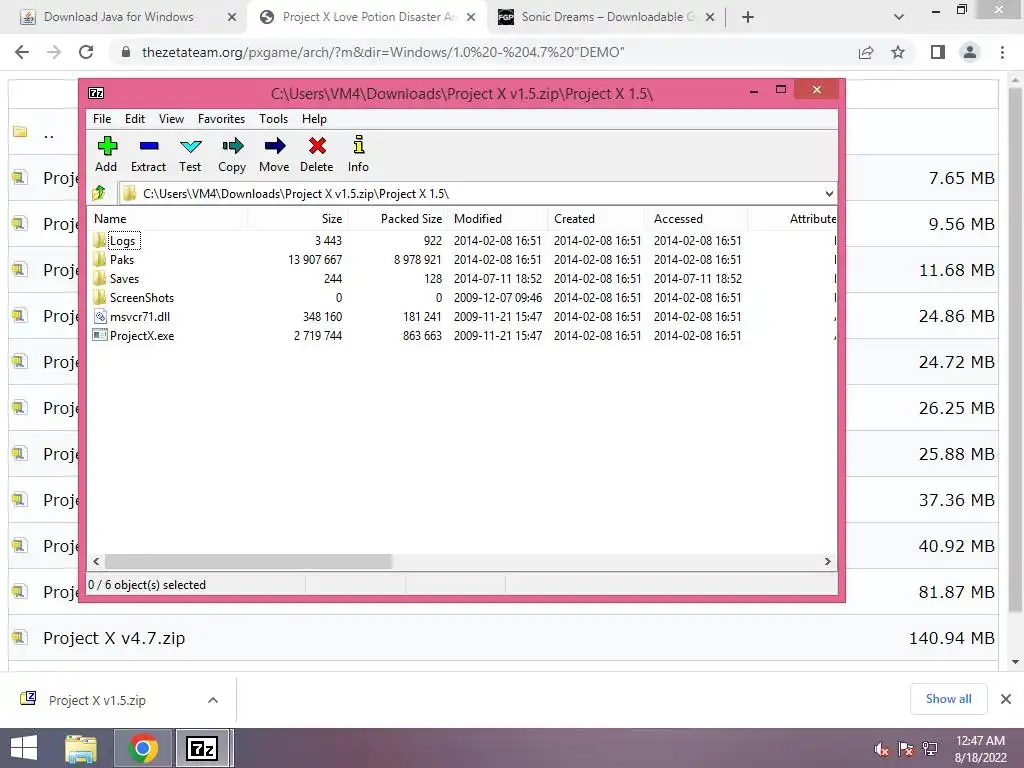Screen dimensions: 1024x768
Task: Sort by the Created column header
Action: pos(598,219)
